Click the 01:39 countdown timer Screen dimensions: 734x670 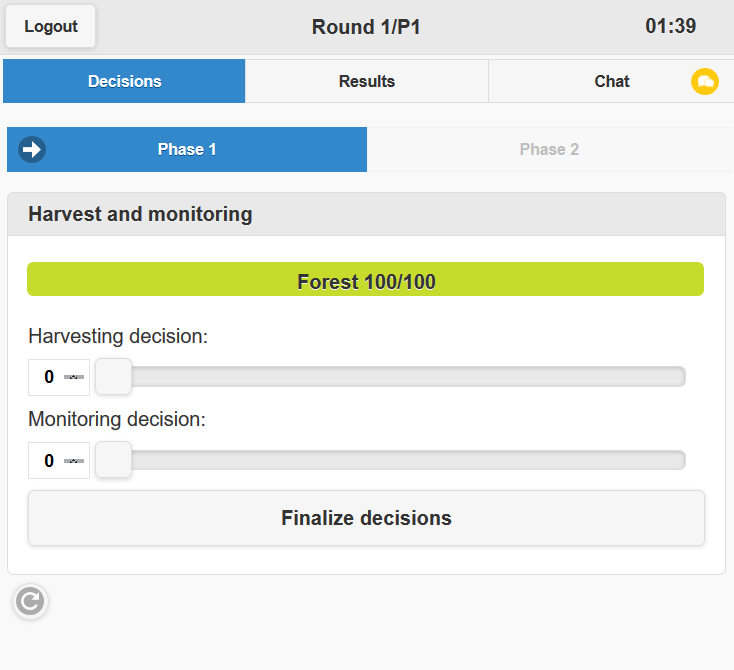click(671, 27)
